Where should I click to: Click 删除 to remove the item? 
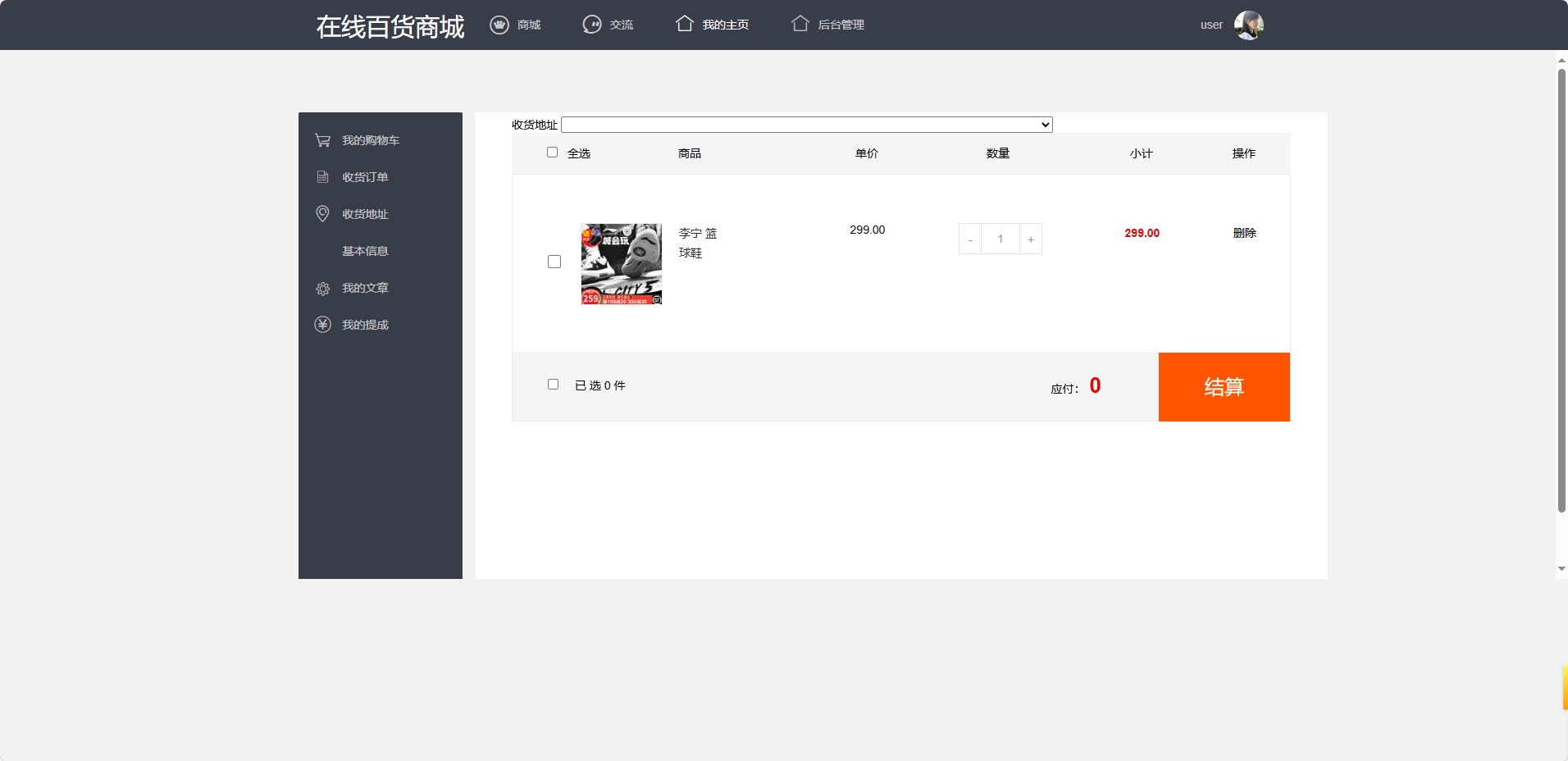[1244, 232]
